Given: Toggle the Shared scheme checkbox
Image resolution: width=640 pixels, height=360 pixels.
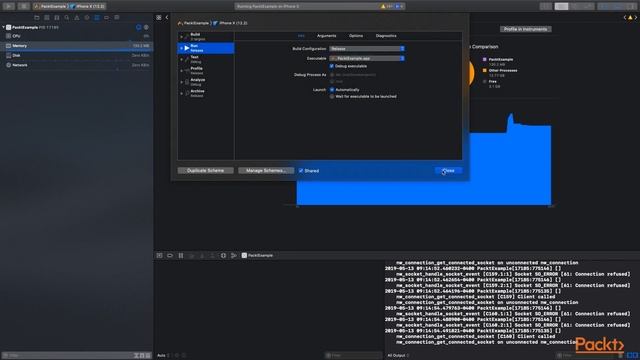Looking at the screenshot, I should (301, 171).
